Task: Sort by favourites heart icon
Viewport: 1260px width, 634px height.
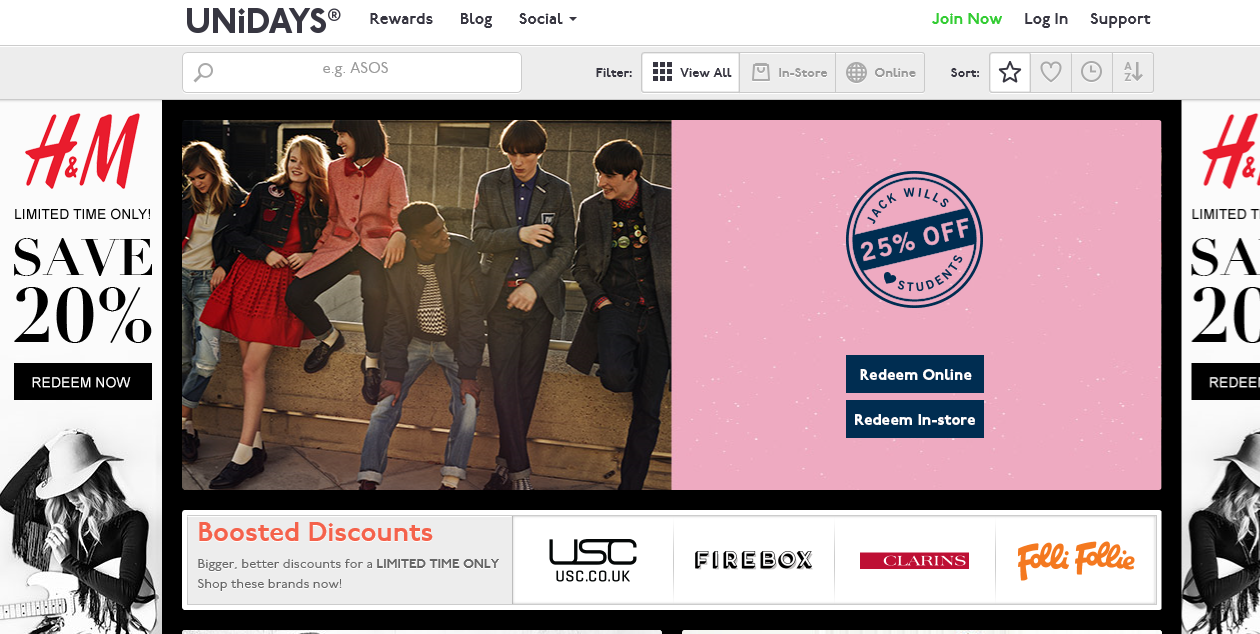Action: point(1051,72)
